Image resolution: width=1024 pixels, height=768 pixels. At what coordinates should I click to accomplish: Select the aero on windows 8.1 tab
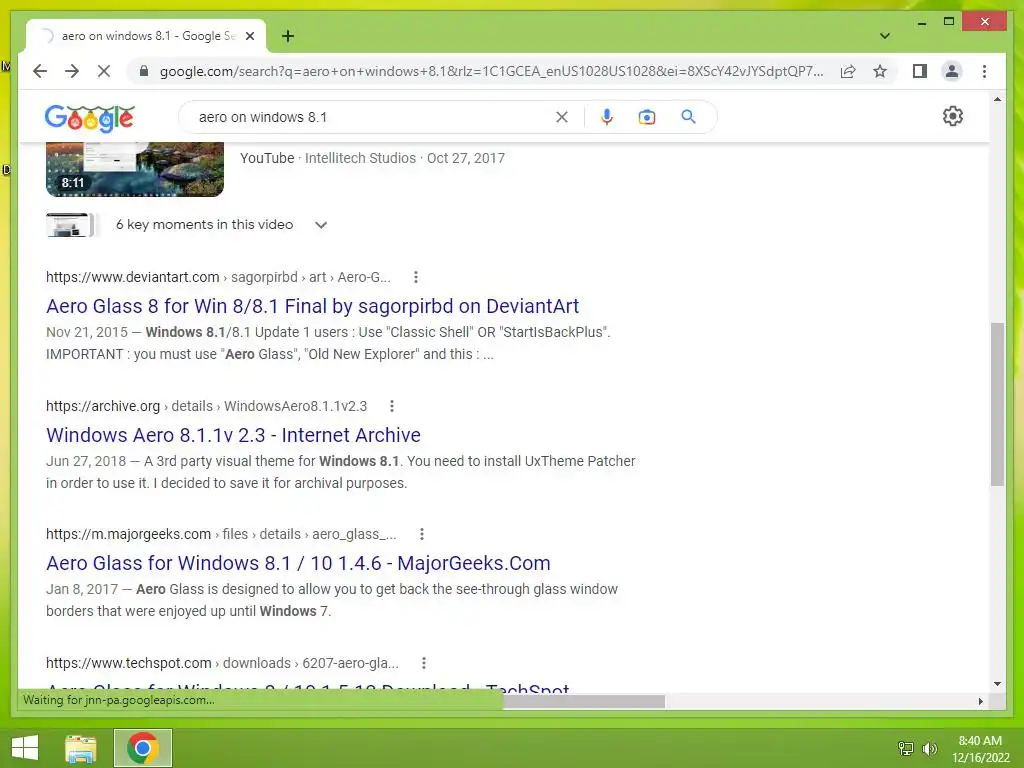tap(146, 36)
